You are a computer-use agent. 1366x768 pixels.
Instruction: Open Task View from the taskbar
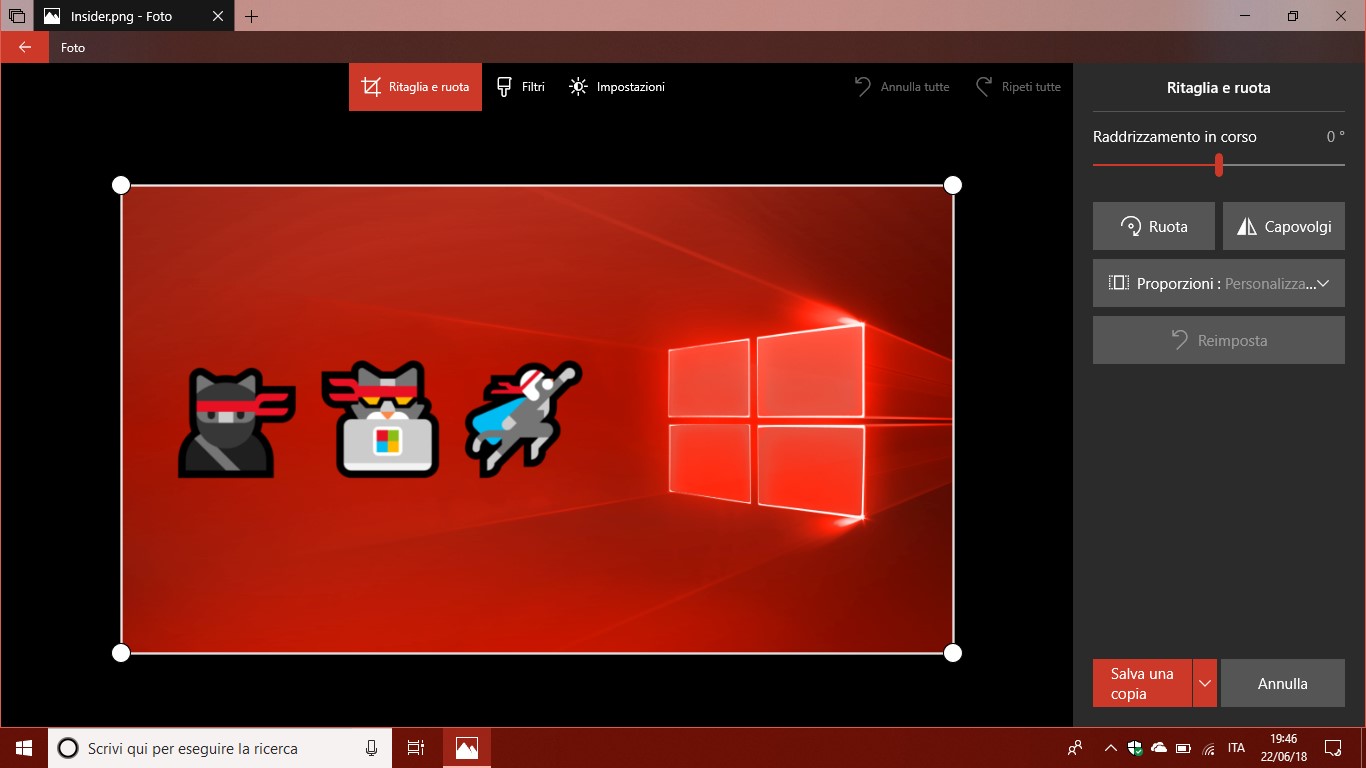tap(416, 748)
